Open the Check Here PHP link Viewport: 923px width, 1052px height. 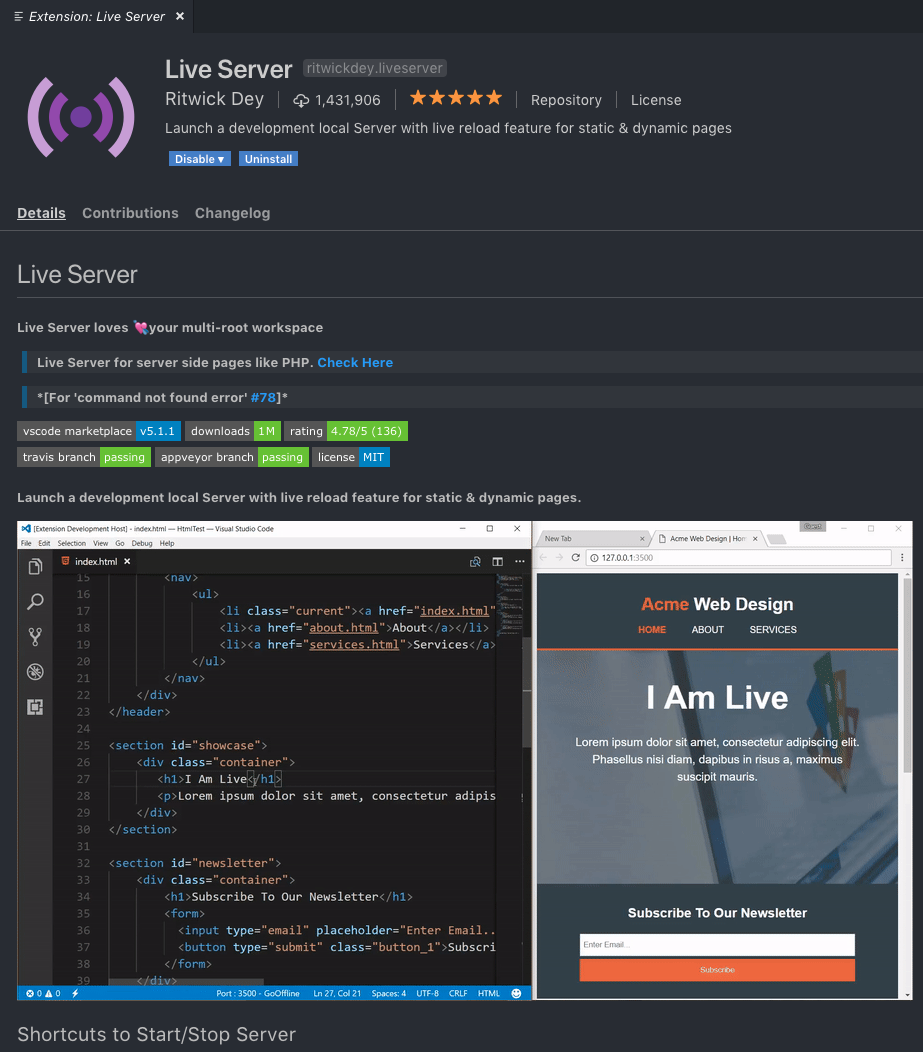coord(355,362)
